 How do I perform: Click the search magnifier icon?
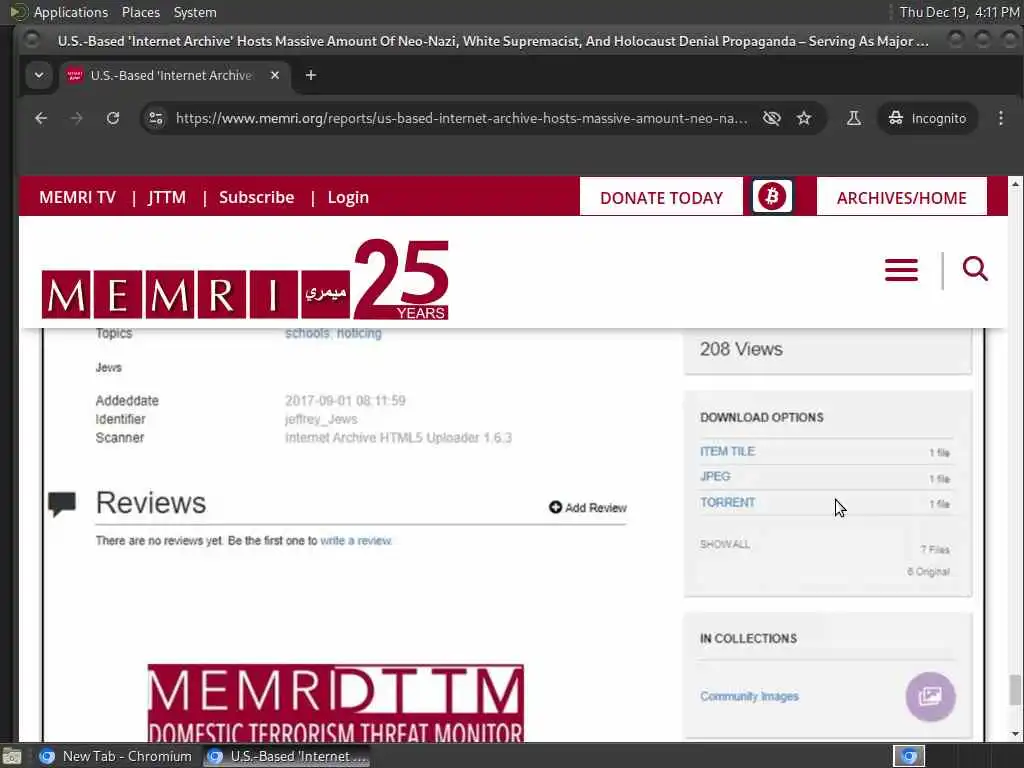[975, 268]
